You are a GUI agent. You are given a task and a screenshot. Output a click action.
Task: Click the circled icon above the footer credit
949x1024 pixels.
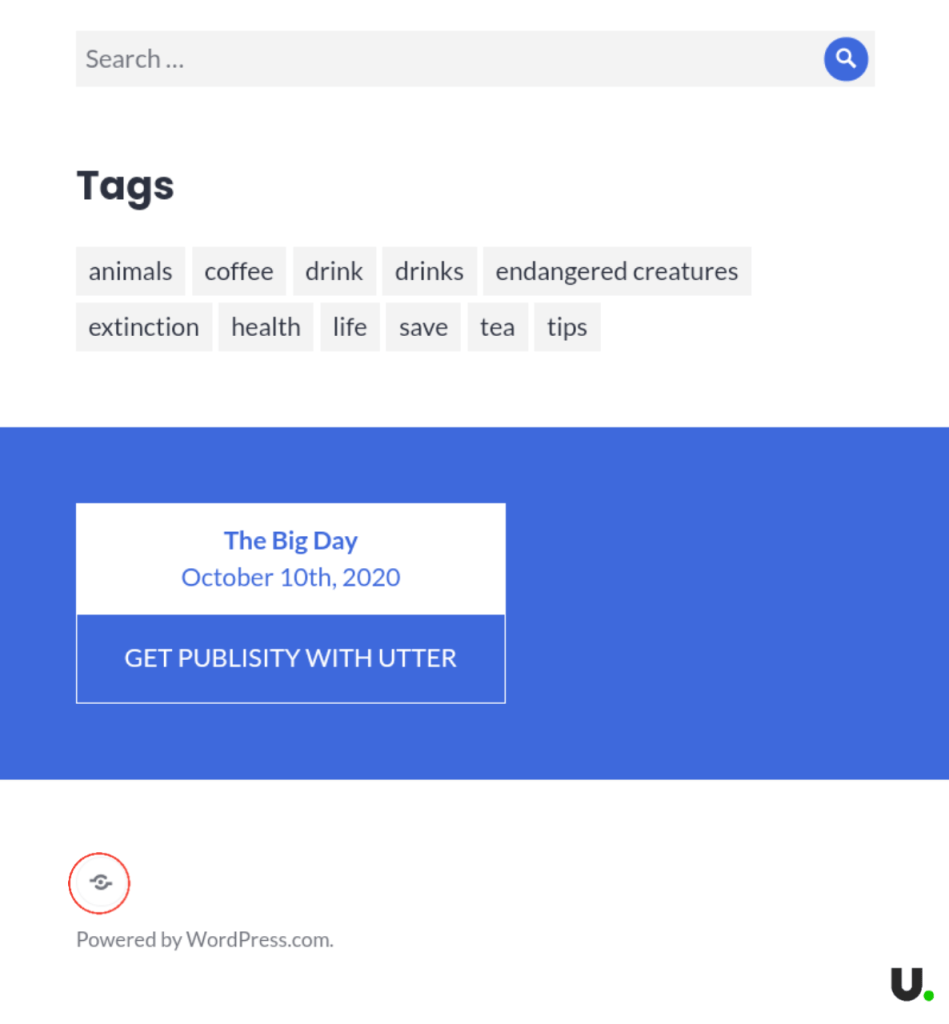[100, 883]
